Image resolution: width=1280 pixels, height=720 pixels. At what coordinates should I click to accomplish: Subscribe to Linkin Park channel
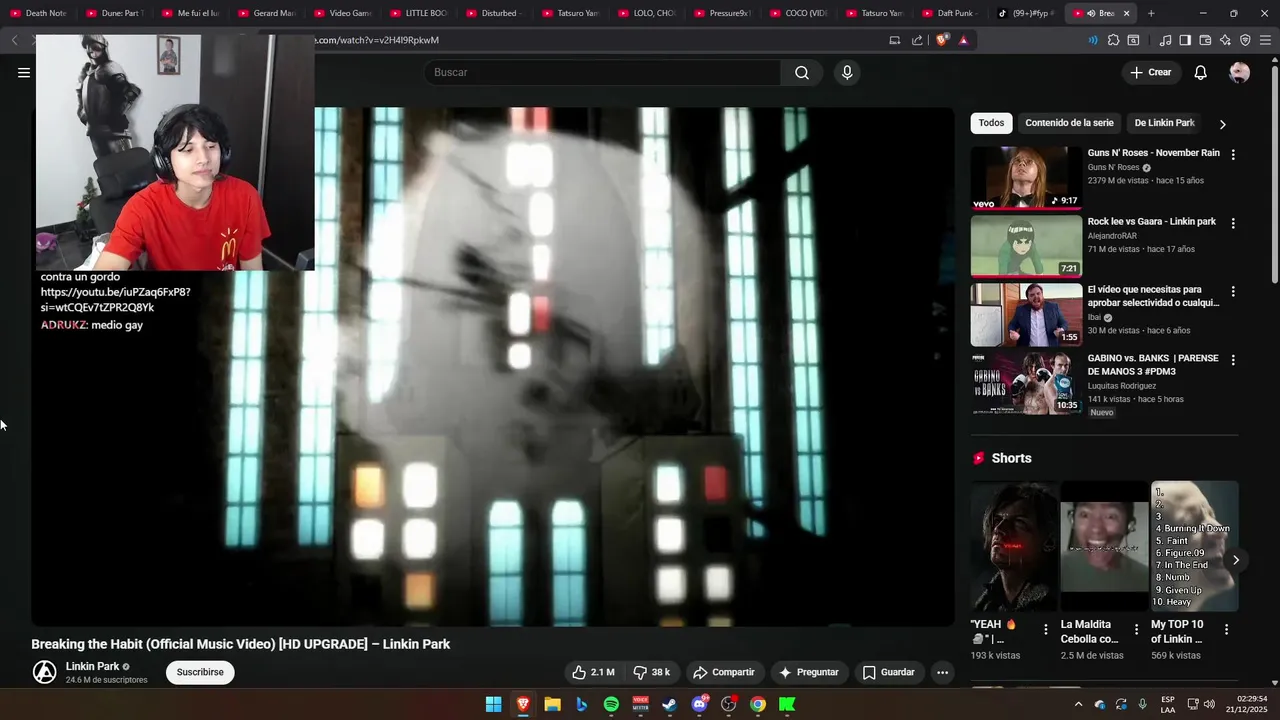[x=200, y=672]
